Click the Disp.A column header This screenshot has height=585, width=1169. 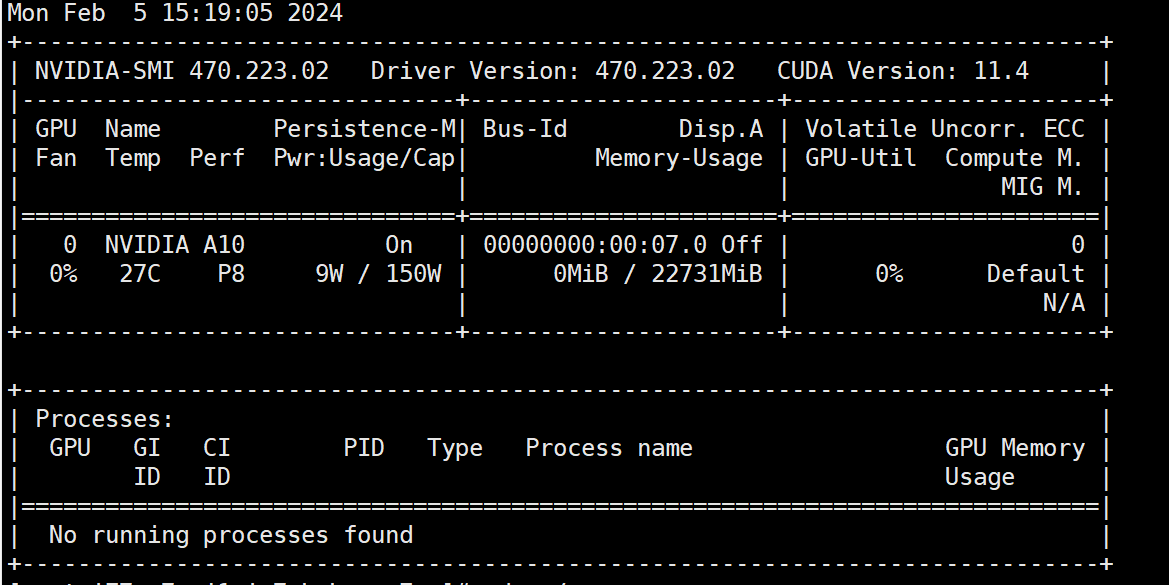(x=721, y=129)
